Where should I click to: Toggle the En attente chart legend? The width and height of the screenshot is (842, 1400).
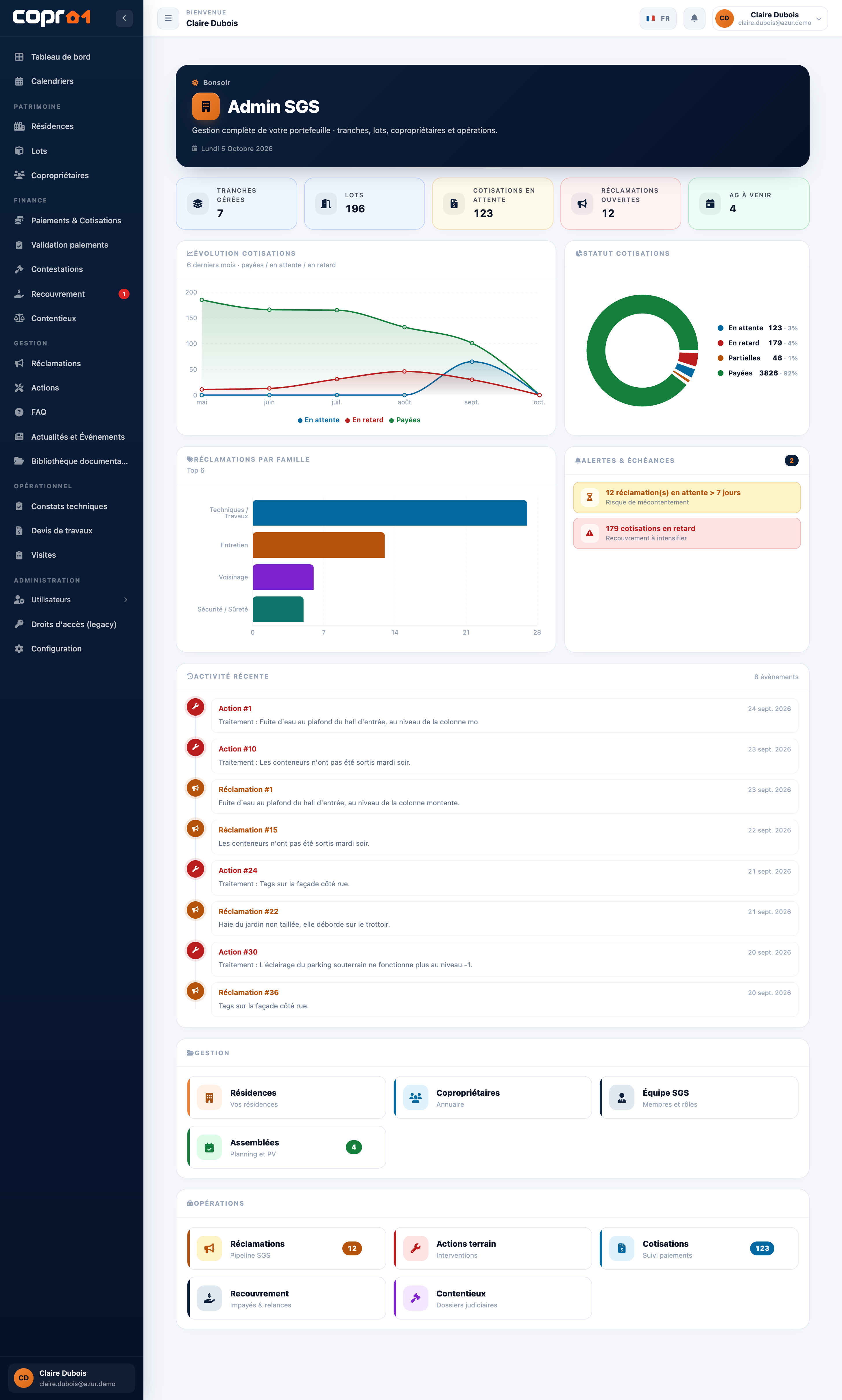[318, 420]
